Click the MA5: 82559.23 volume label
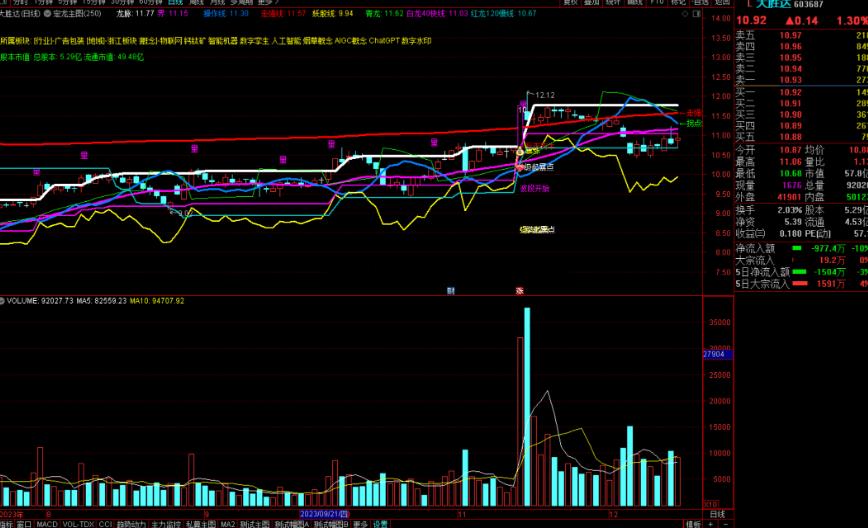Screen dimensions: 868x528 (x=101, y=301)
